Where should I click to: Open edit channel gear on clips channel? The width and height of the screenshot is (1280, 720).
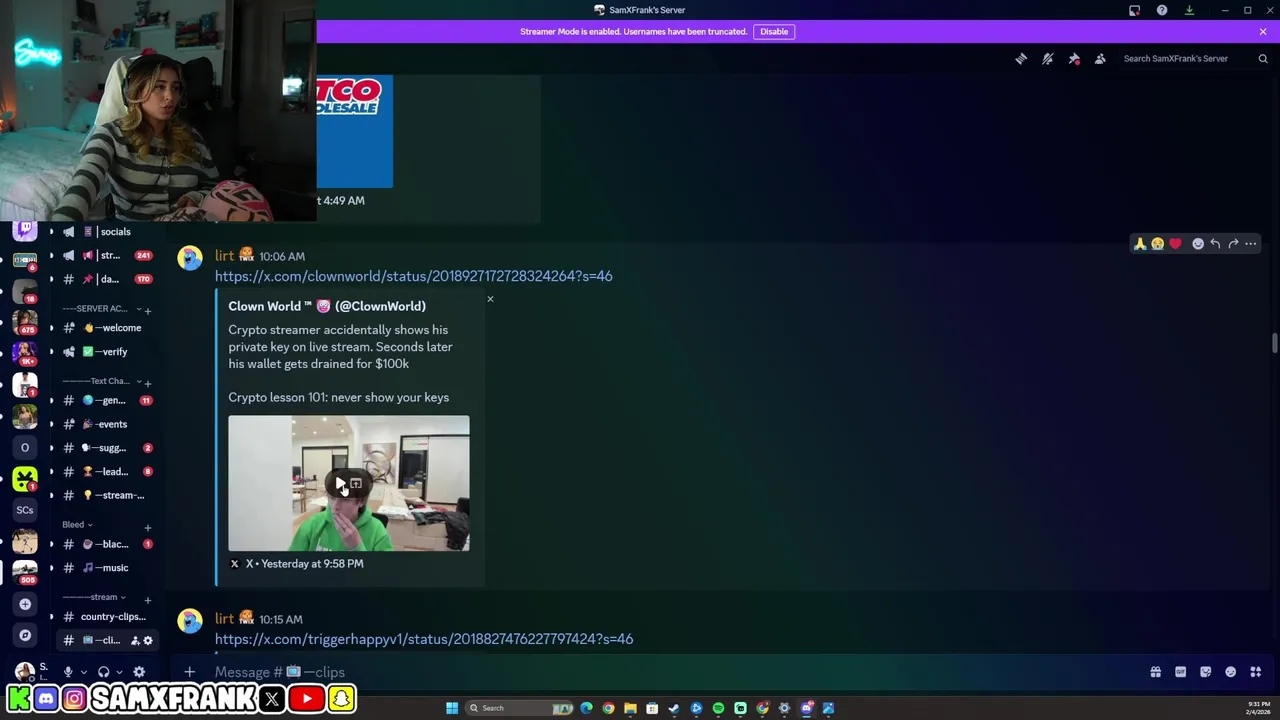[x=148, y=640]
